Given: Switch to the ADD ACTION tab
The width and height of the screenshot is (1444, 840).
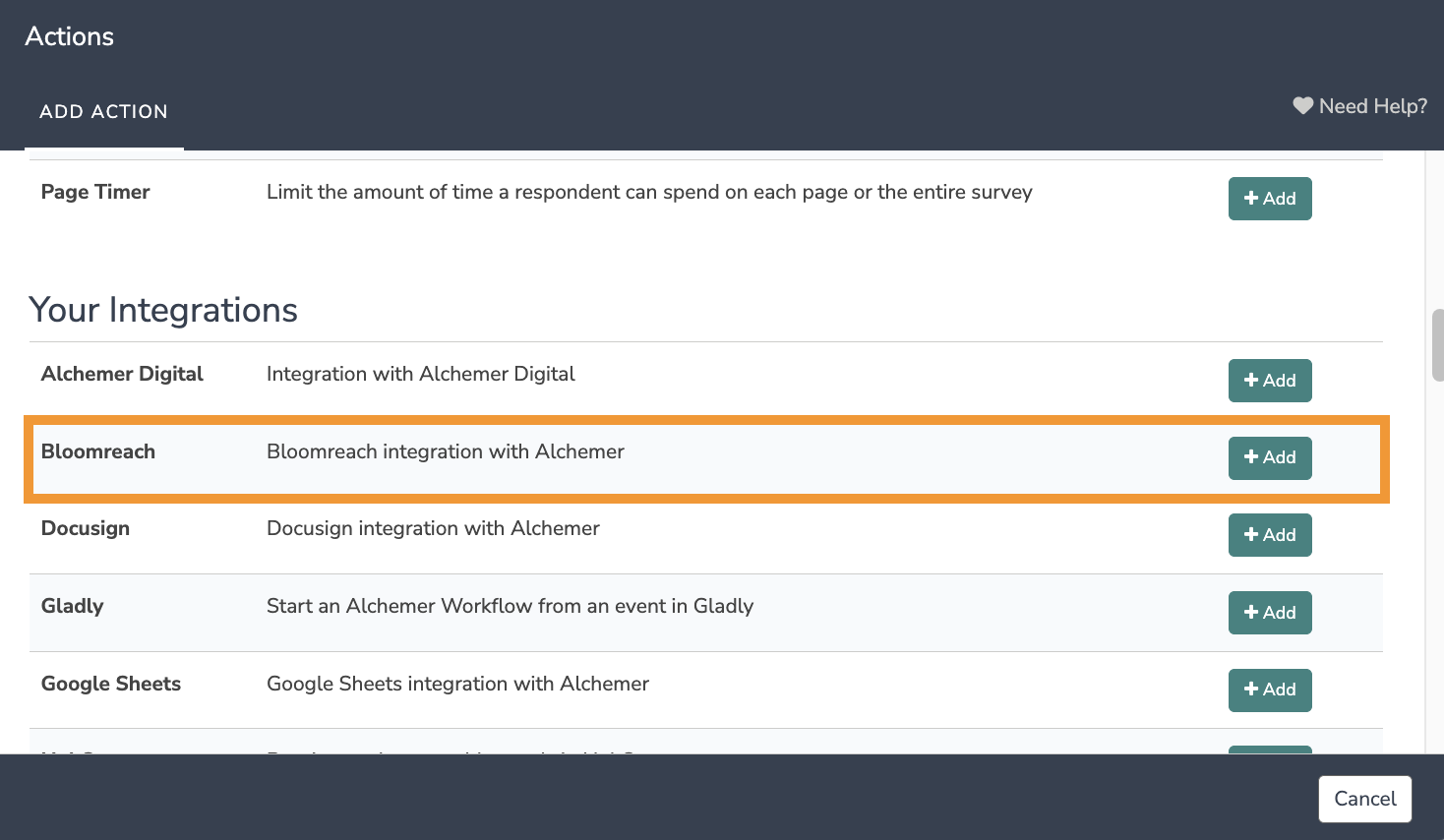Looking at the screenshot, I should click(103, 112).
